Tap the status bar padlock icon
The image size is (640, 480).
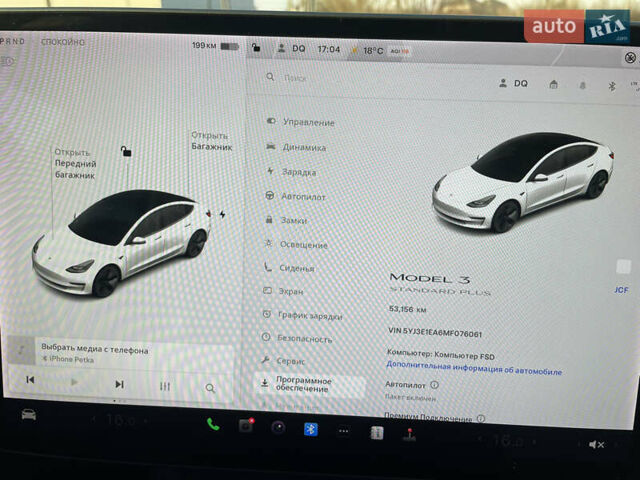(x=256, y=48)
